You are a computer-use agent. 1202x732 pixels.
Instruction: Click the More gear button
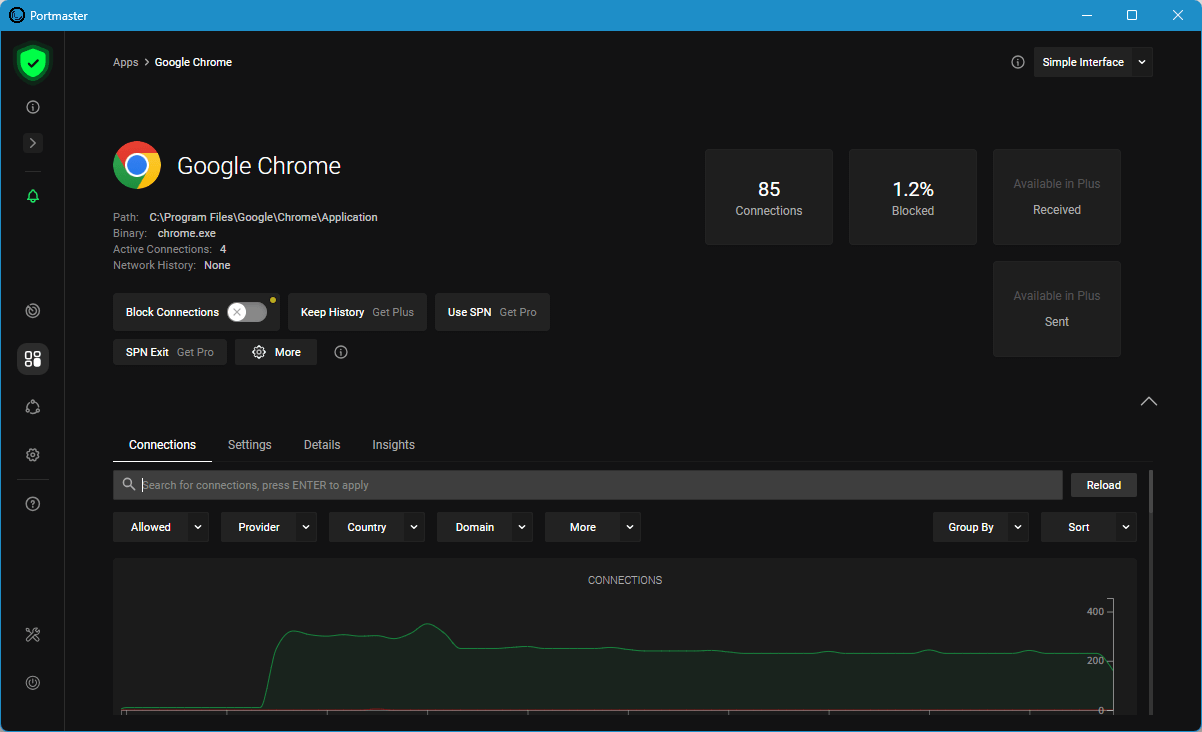pos(276,352)
